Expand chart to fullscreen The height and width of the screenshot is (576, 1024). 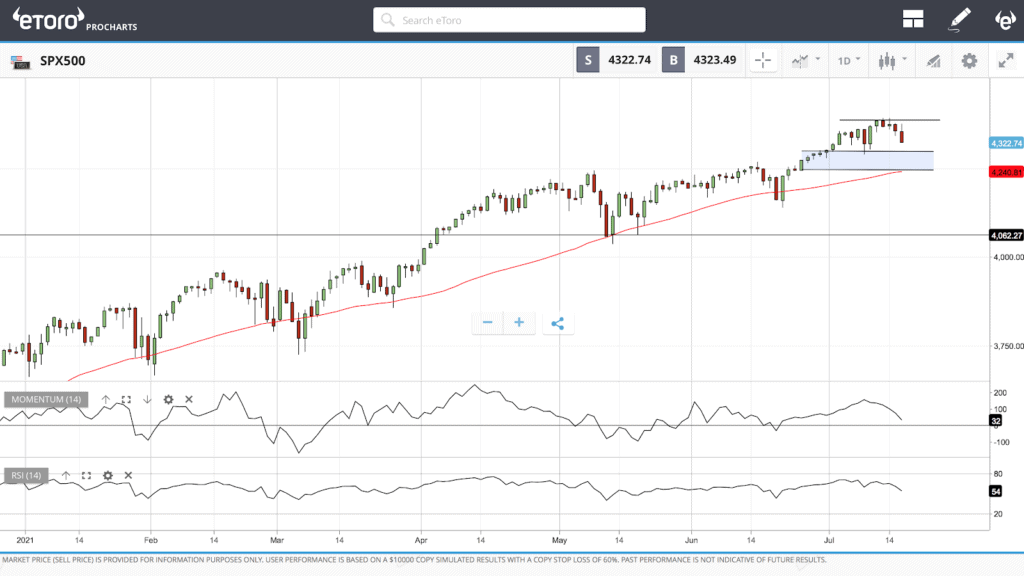(1006, 60)
